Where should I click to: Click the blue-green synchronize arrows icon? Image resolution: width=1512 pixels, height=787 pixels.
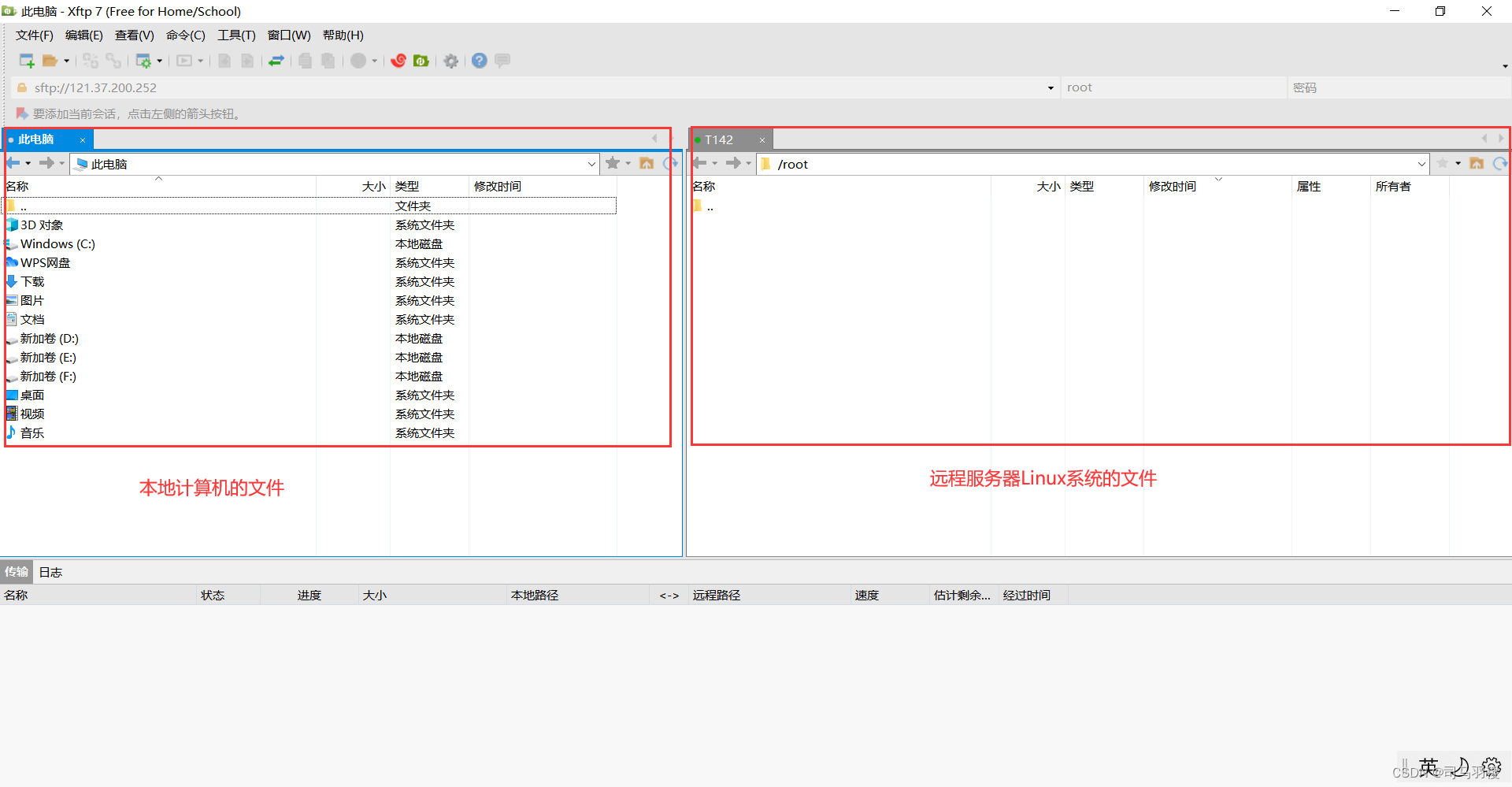coord(276,61)
